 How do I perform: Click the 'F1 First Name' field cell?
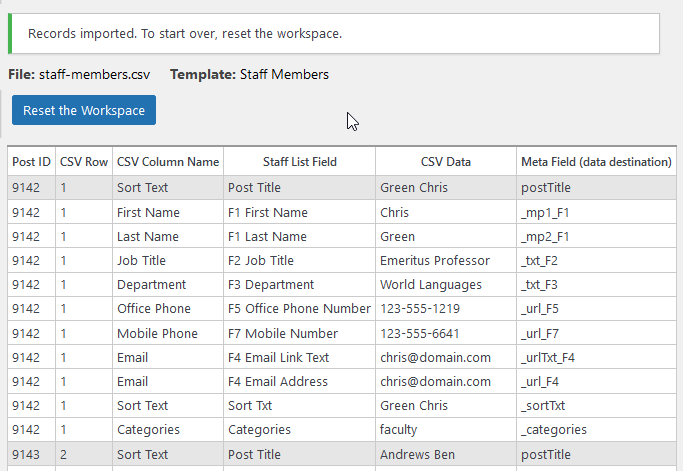point(268,213)
